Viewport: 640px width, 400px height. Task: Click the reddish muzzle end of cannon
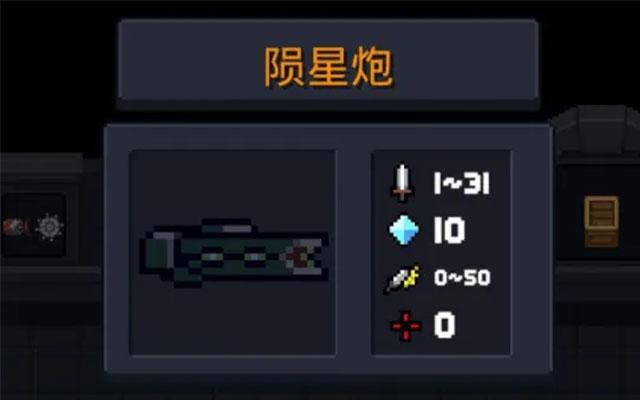(304, 256)
